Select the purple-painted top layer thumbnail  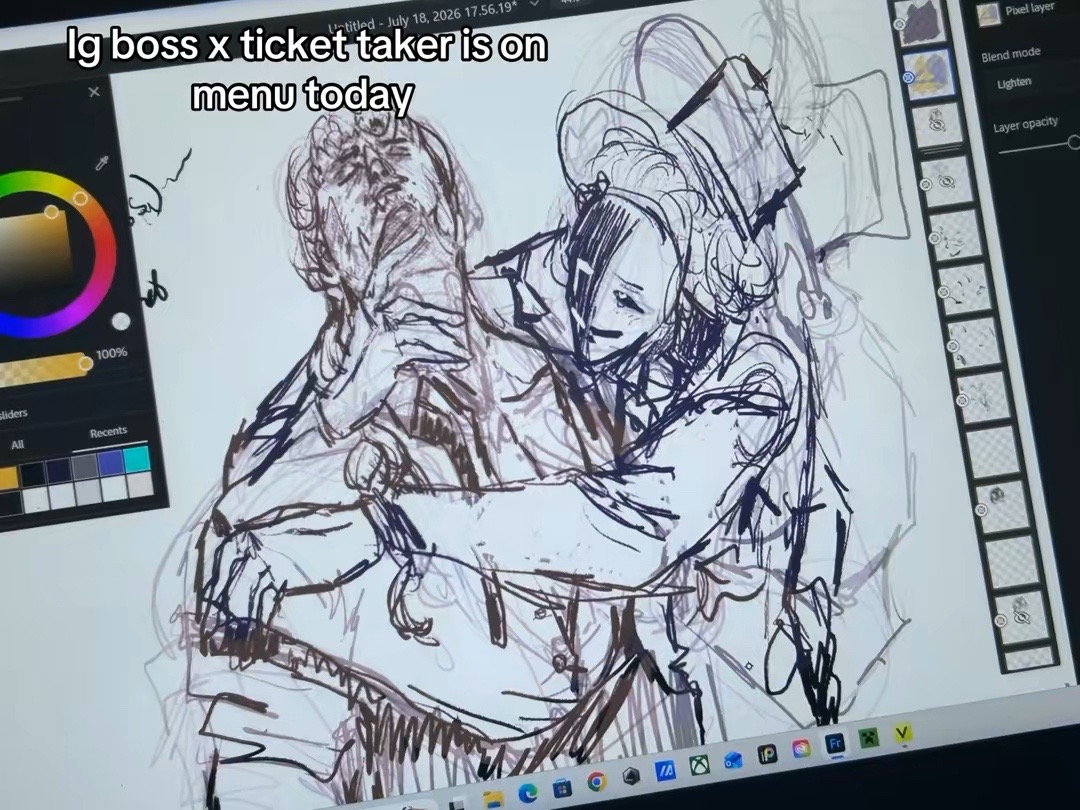(x=926, y=23)
